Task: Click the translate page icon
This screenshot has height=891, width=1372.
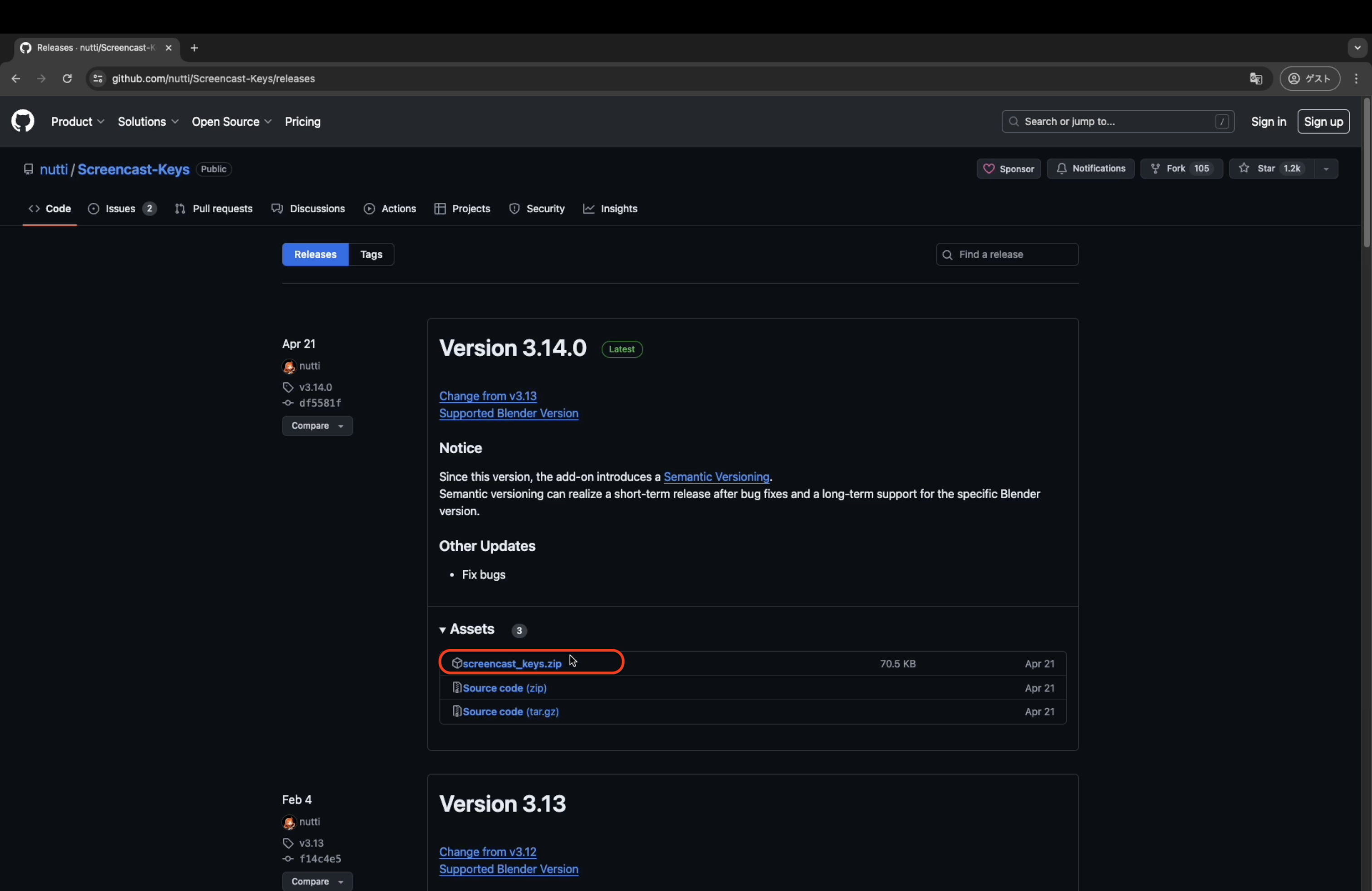Action: click(x=1255, y=79)
